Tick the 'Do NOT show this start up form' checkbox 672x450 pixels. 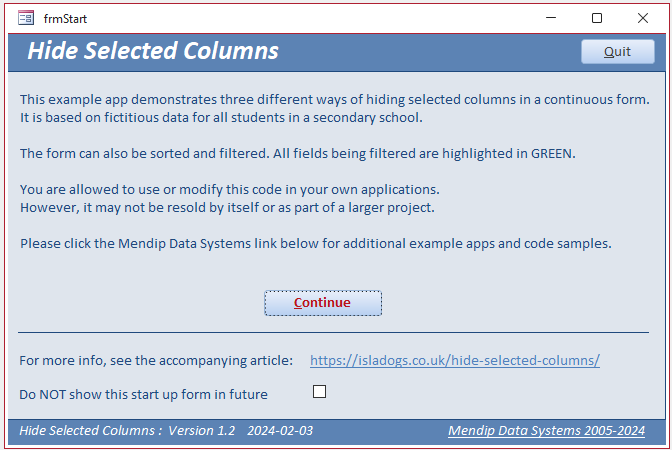coord(319,391)
